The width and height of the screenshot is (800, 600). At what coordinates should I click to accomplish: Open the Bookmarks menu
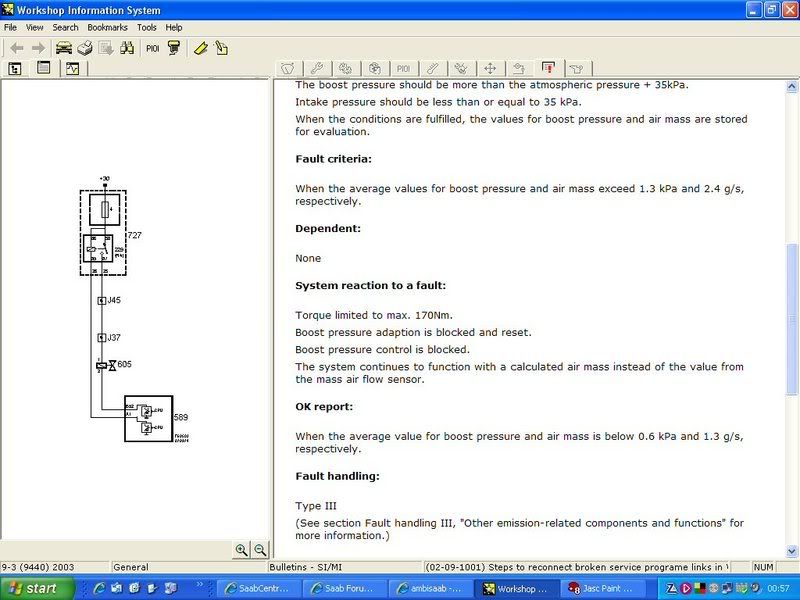(107, 27)
